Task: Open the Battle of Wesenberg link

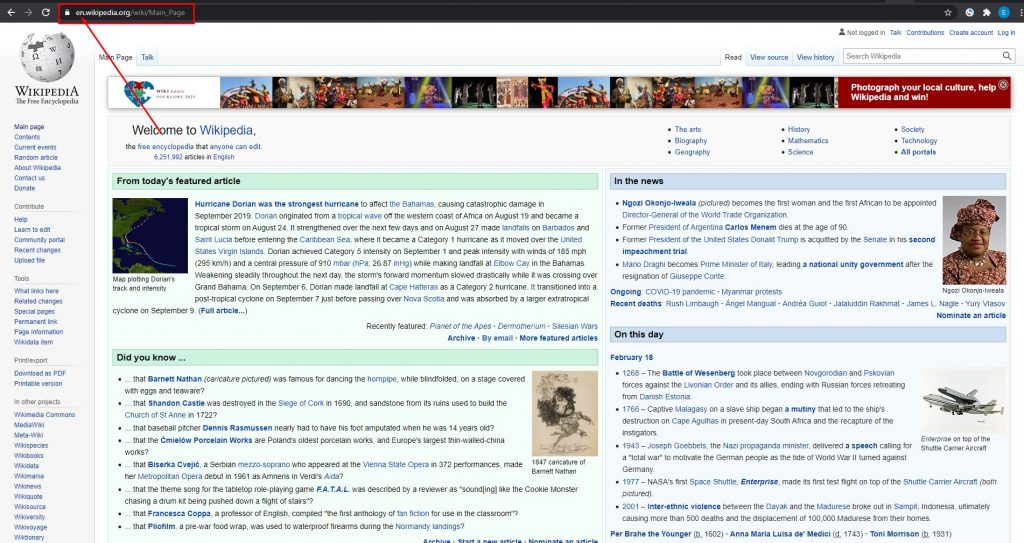Action: pyautogui.click(x=699, y=373)
